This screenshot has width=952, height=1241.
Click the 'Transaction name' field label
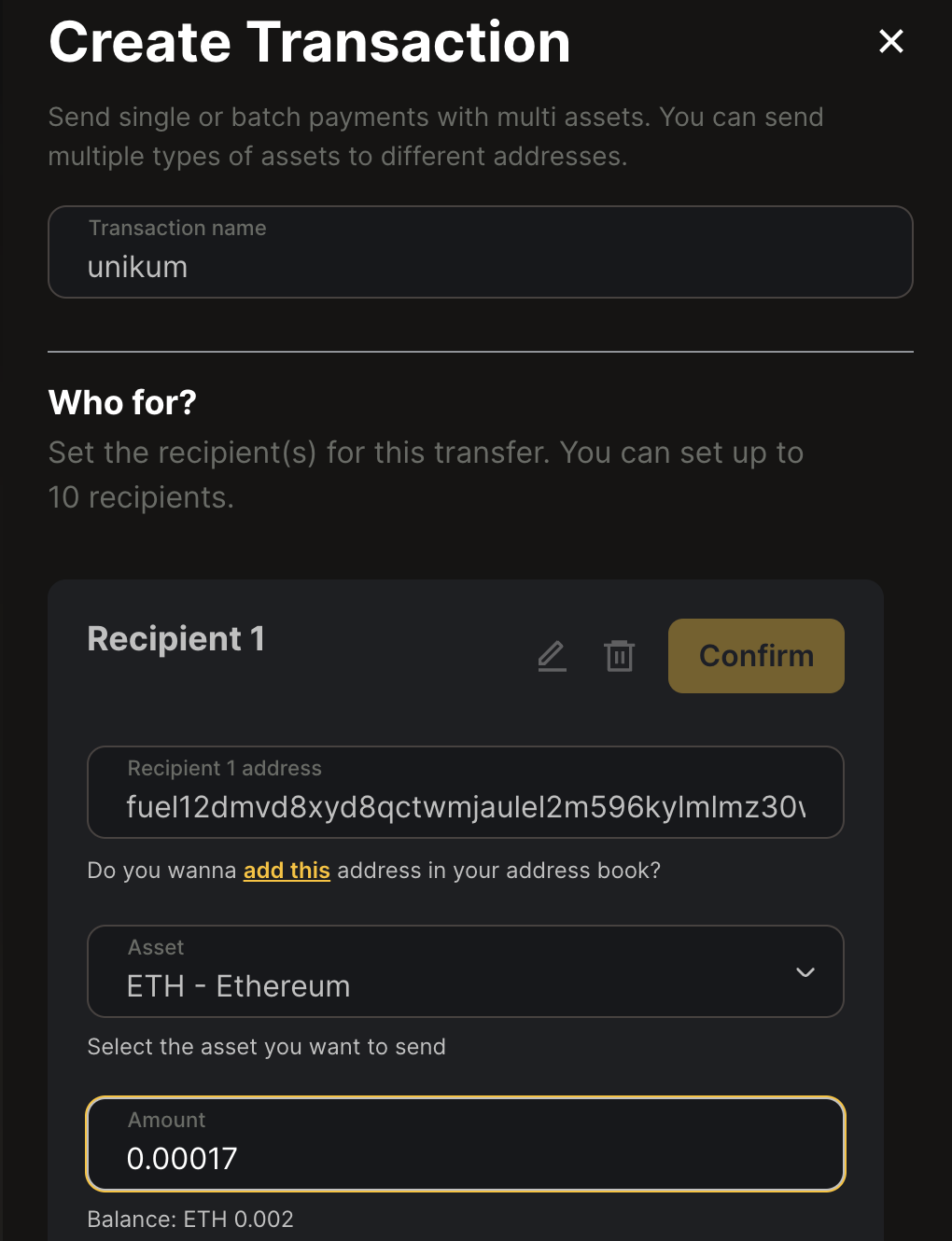tap(177, 228)
